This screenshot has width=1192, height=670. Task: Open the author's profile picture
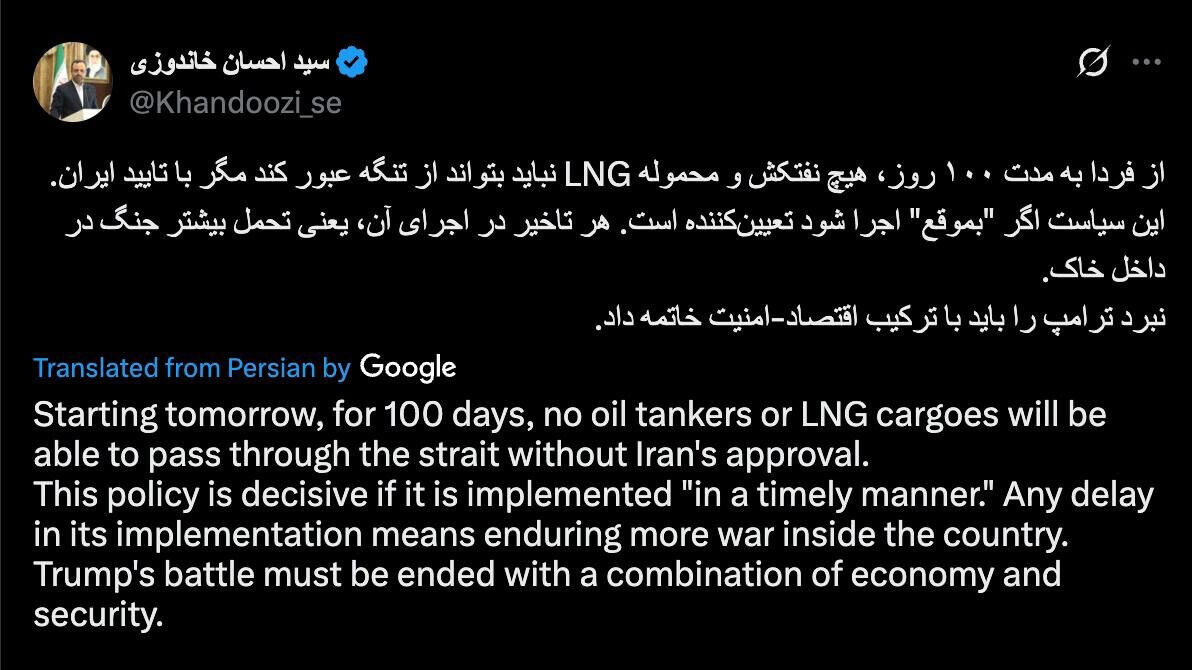[x=73, y=81]
